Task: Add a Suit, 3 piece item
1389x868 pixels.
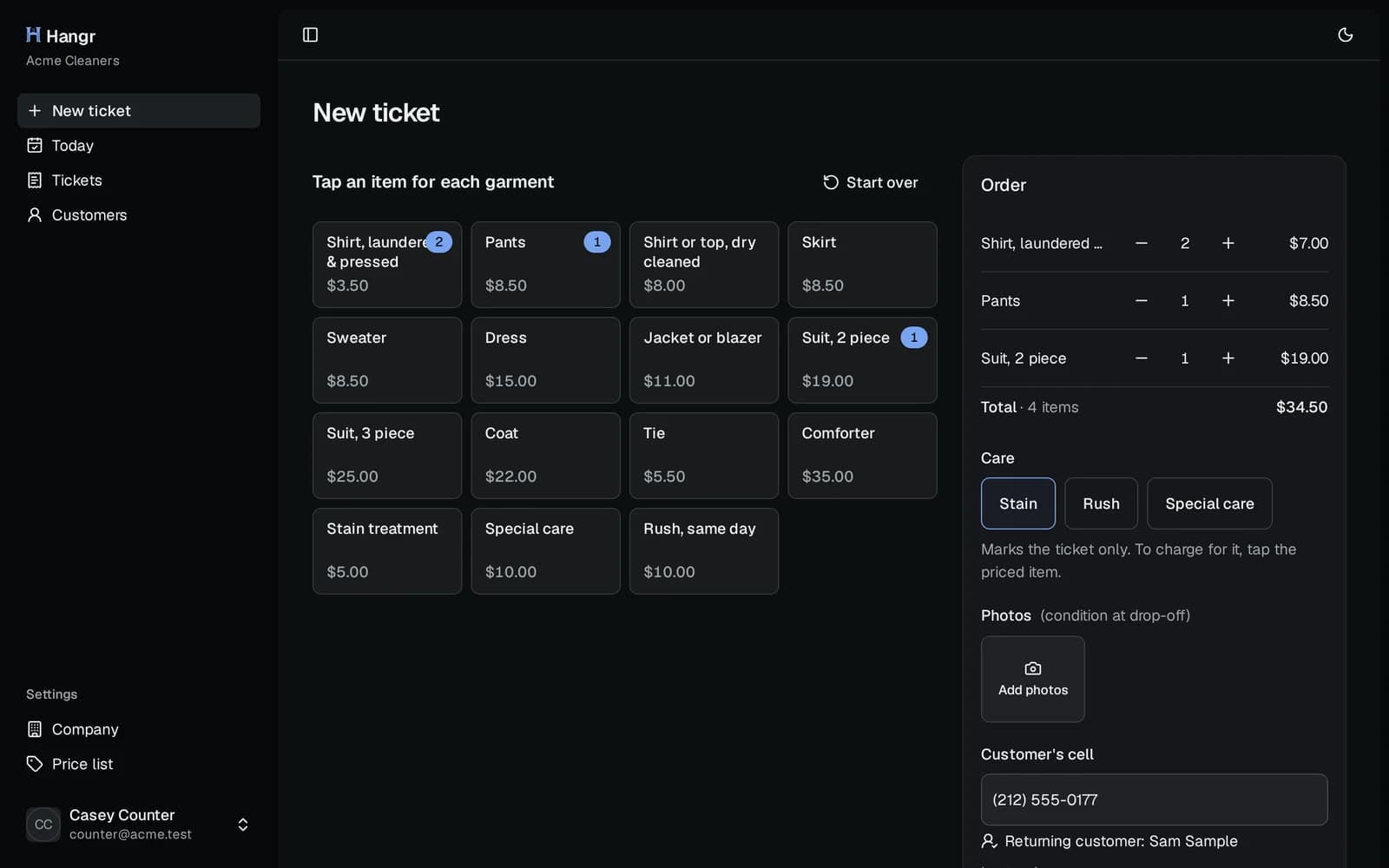Action: point(387,456)
